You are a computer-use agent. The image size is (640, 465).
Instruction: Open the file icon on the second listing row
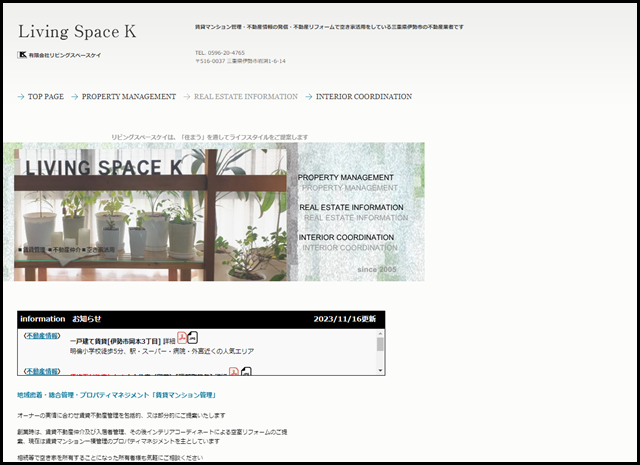pyautogui.click(x=246, y=371)
